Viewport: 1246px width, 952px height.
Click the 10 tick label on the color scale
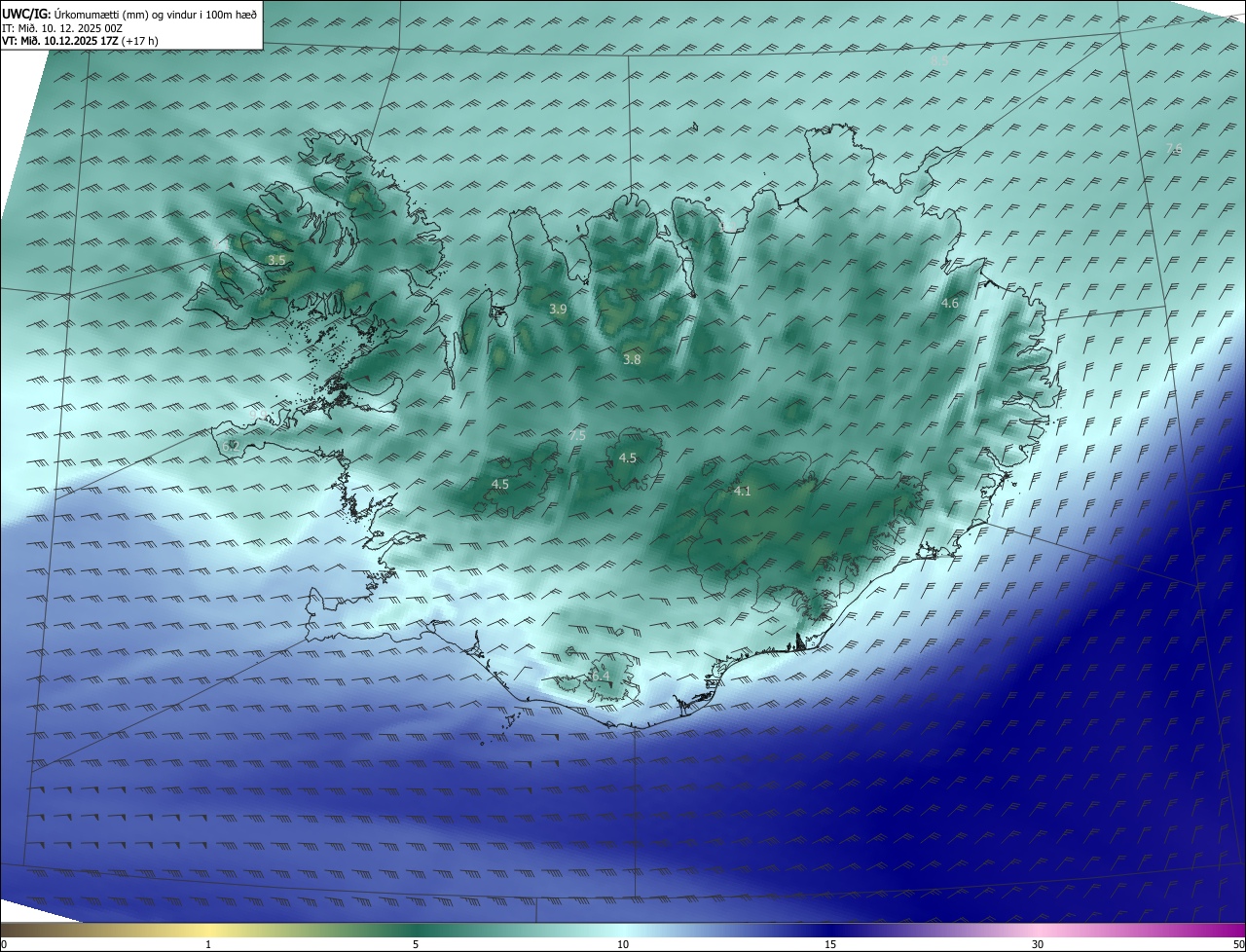pyautogui.click(x=623, y=944)
